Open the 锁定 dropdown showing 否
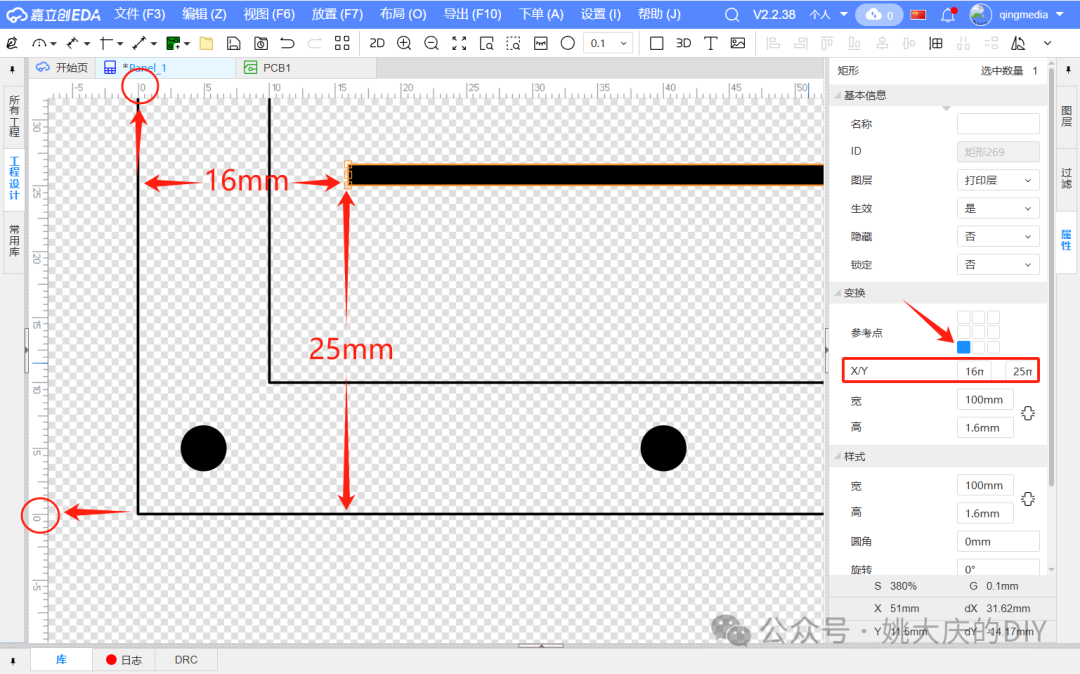Screen dimensions: 1080x674 coord(998,264)
